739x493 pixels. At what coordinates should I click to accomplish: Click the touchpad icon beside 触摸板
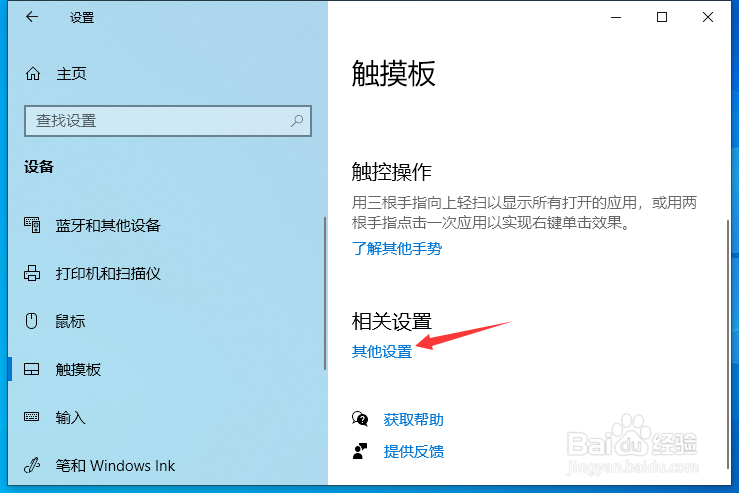pyautogui.click(x=32, y=369)
